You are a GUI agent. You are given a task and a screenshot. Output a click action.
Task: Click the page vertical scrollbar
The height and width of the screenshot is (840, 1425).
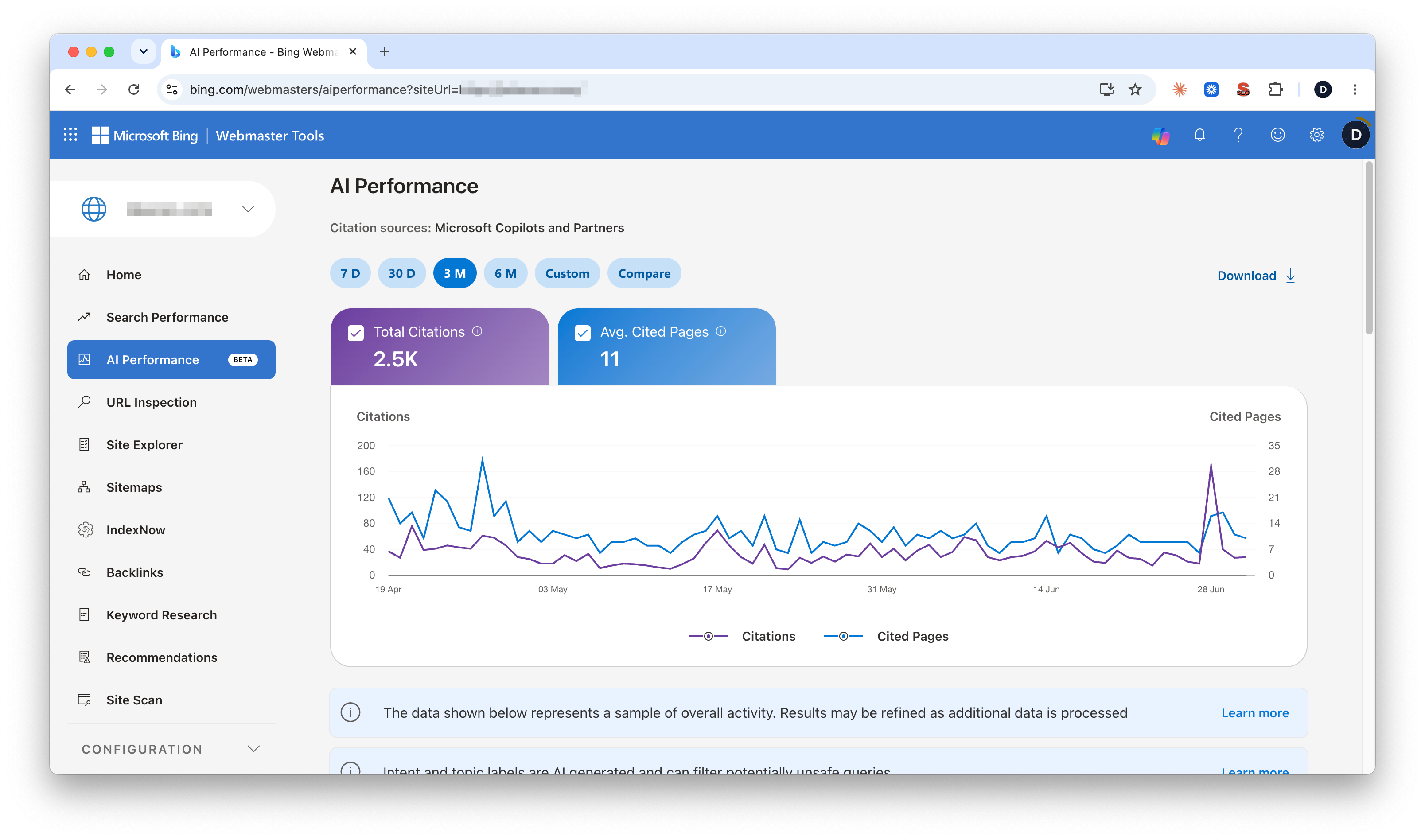(x=1368, y=247)
